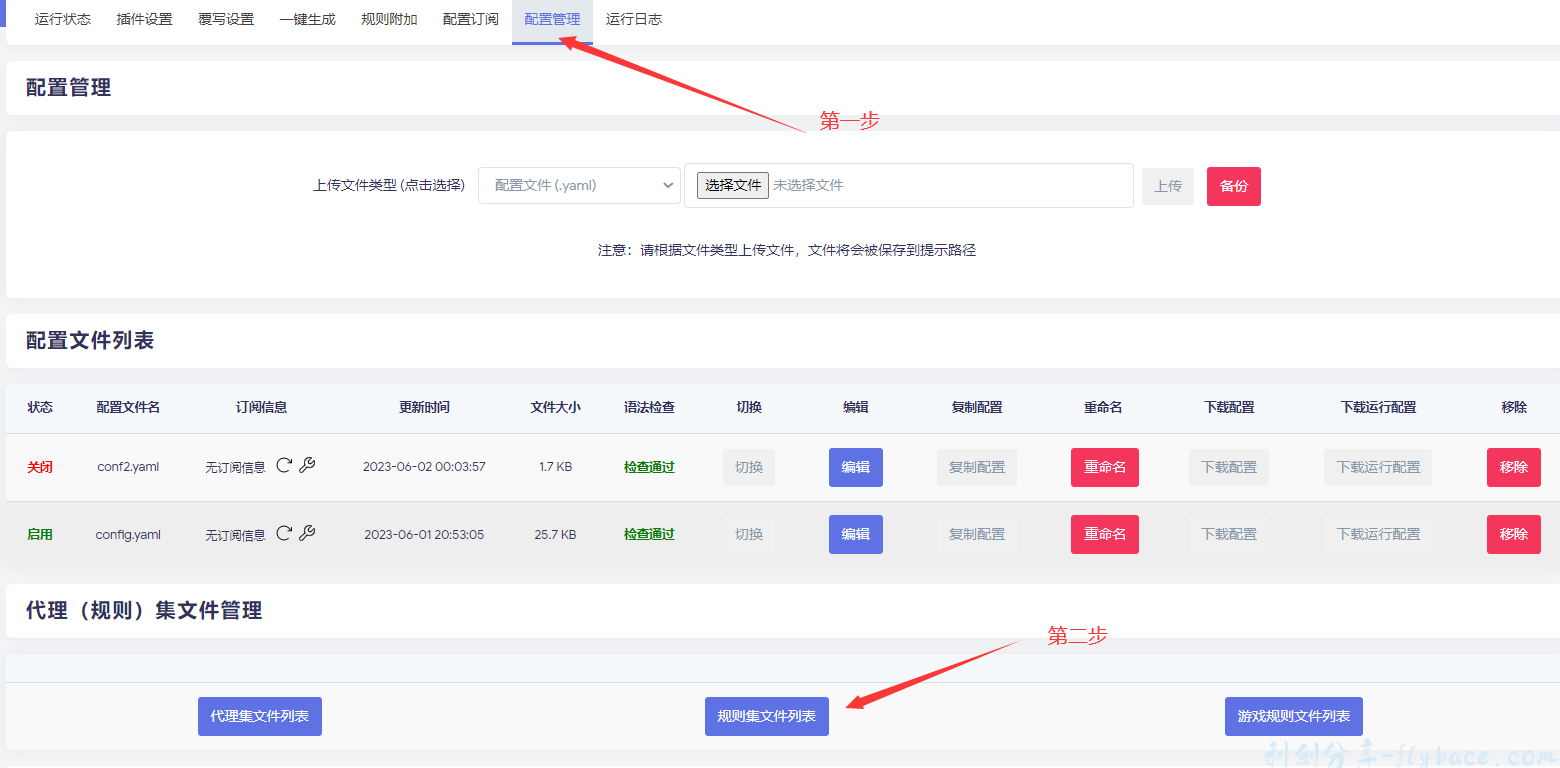This screenshot has width=1560, height=768.
Task: Open the 代理集文件列表
Action: click(x=259, y=716)
